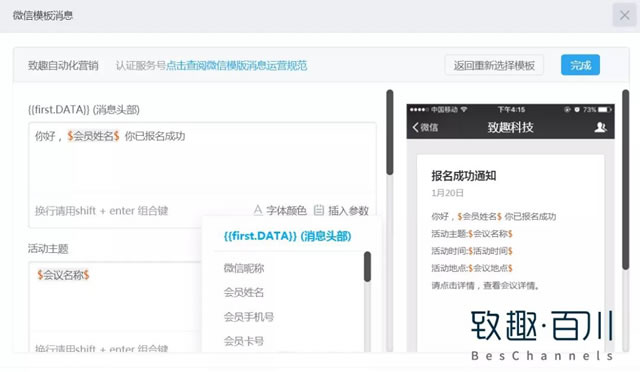Click the phone preview panel scrollbar
The height and width of the screenshot is (372, 640).
(626, 180)
